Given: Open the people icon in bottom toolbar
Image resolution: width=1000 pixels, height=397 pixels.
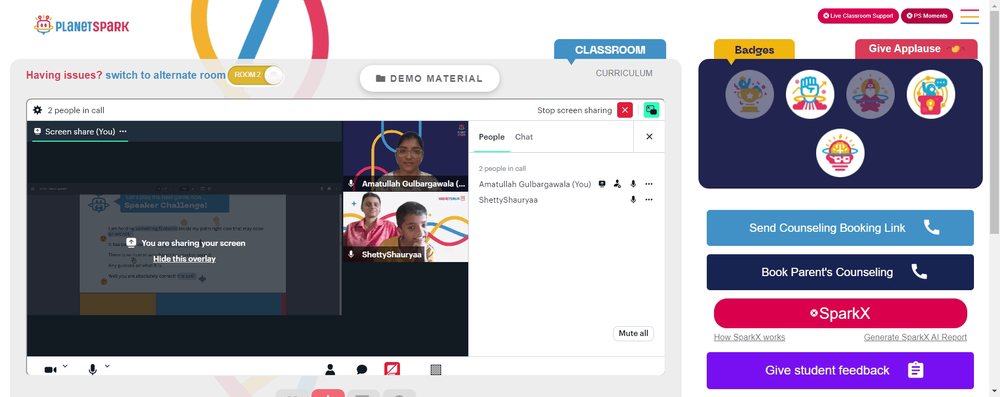Looking at the screenshot, I should 330,370.
